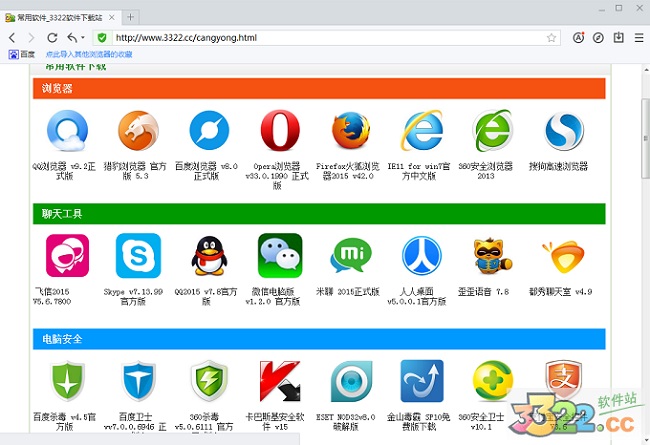
Task: Click the undo closed-tab arrow button
Action: [x=72, y=38]
